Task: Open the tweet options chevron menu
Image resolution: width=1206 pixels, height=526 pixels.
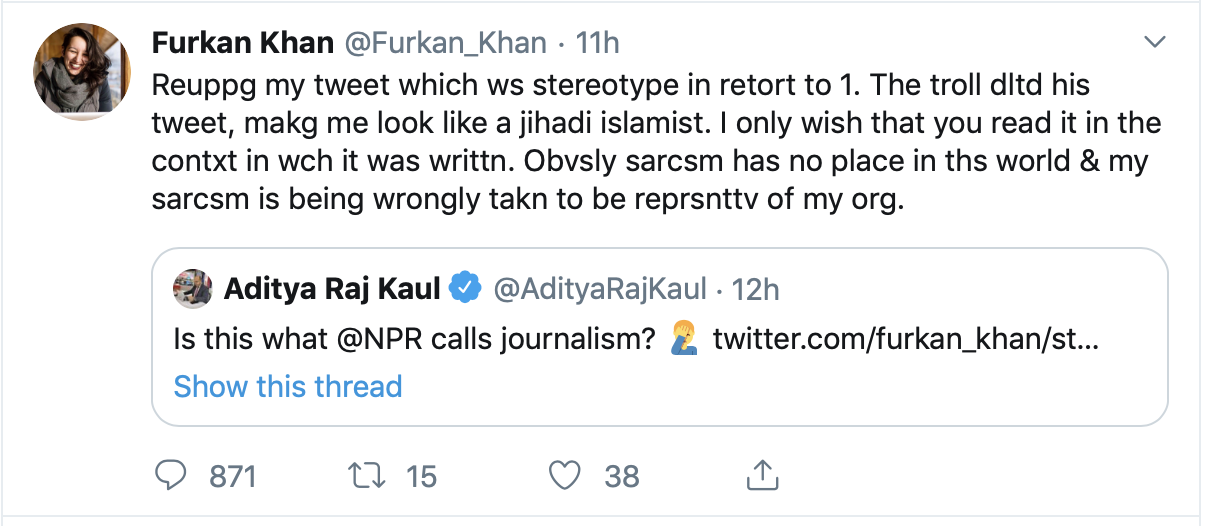Action: point(1155,42)
